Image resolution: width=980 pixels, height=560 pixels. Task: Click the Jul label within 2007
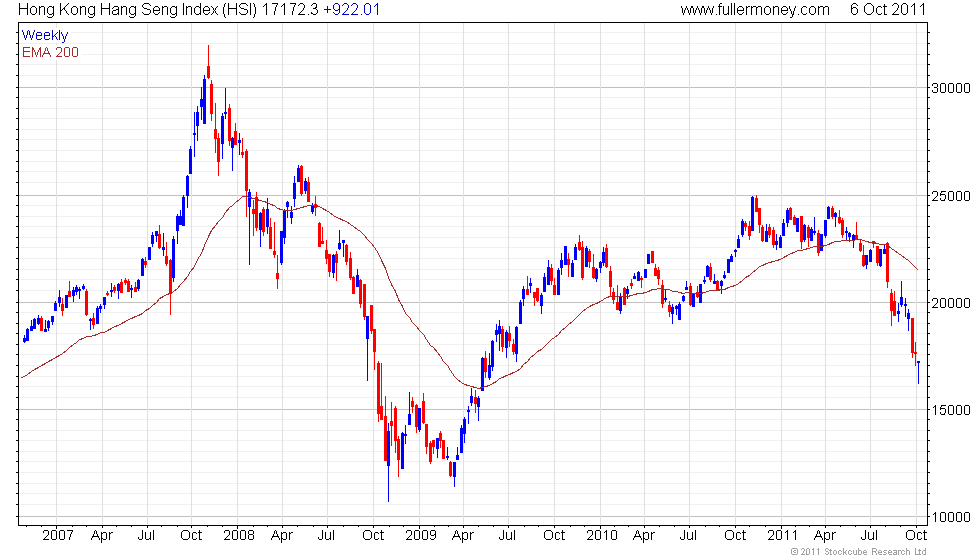[x=146, y=535]
